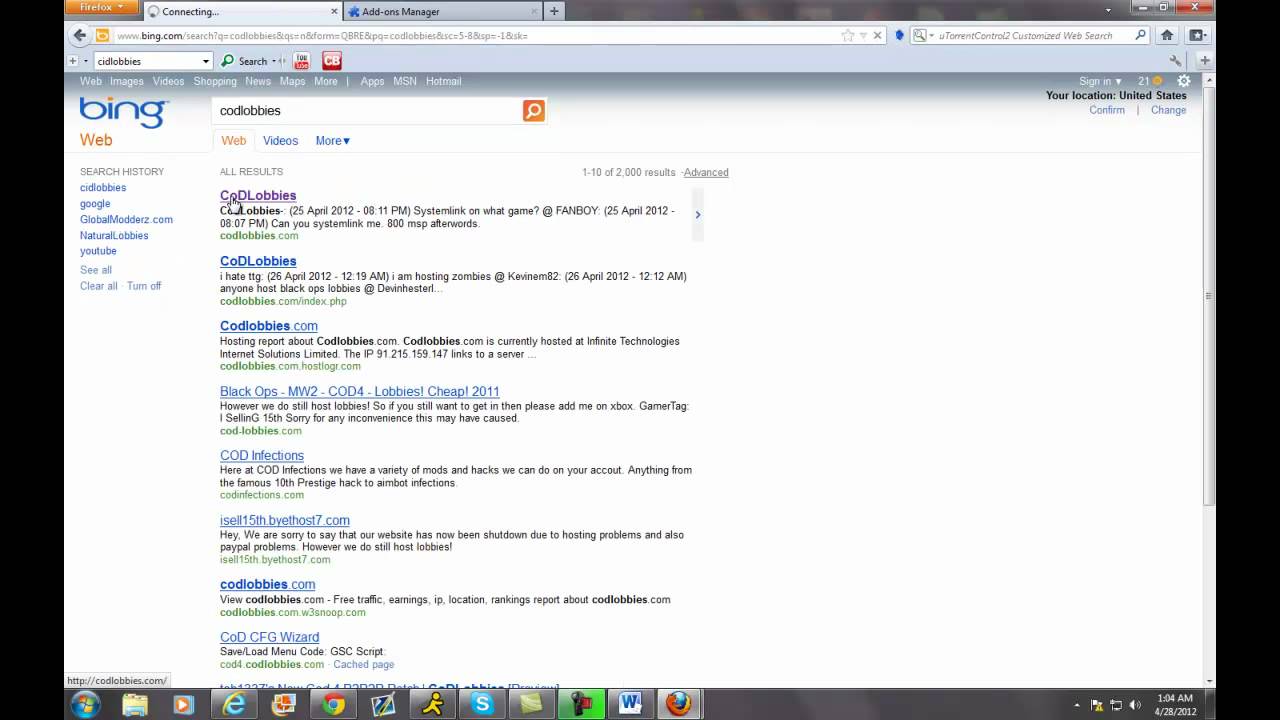The image size is (1280, 720).
Task: Open the CoD CFG Wizard result
Action: pos(269,637)
